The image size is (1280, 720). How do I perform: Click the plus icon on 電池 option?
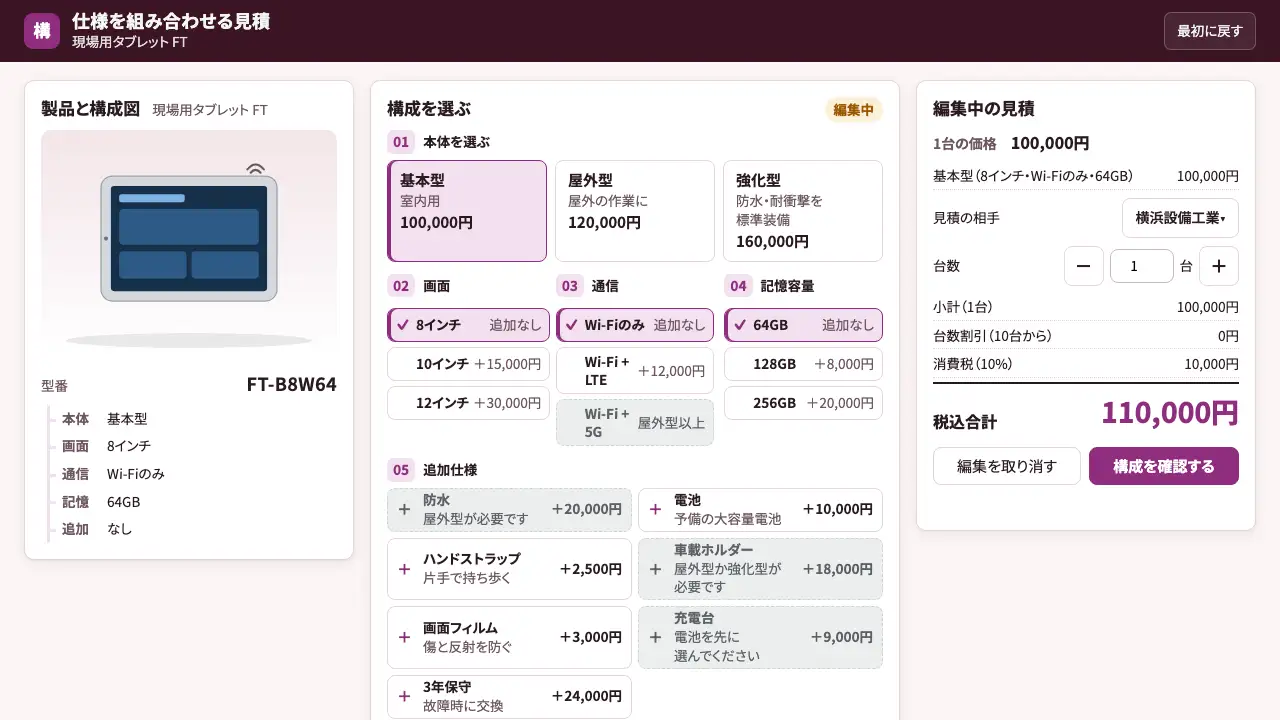click(655, 509)
